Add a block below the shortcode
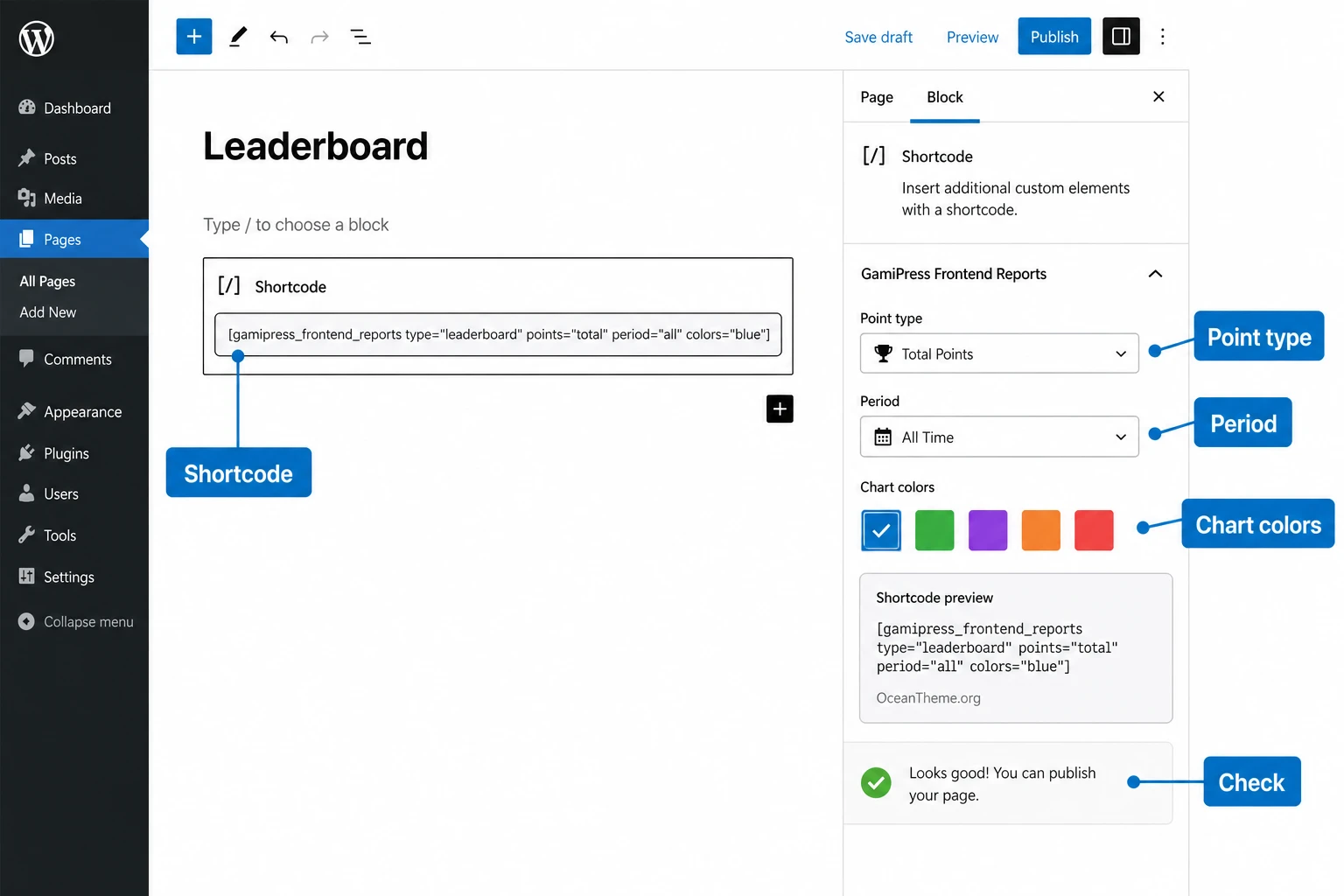The height and width of the screenshot is (896, 1344). (x=780, y=409)
